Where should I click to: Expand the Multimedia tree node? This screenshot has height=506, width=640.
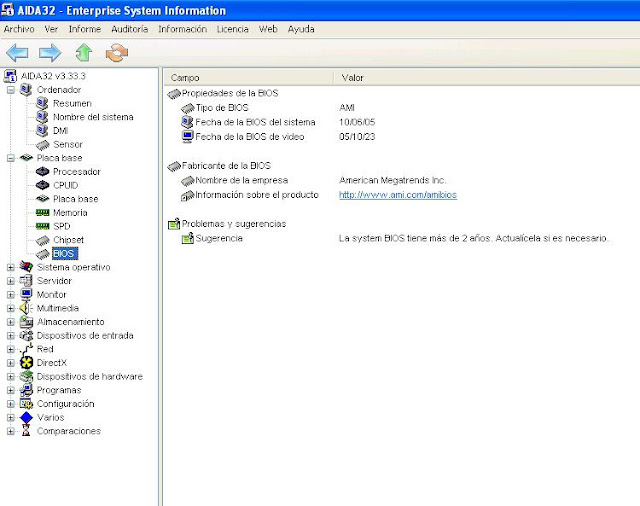point(11,308)
